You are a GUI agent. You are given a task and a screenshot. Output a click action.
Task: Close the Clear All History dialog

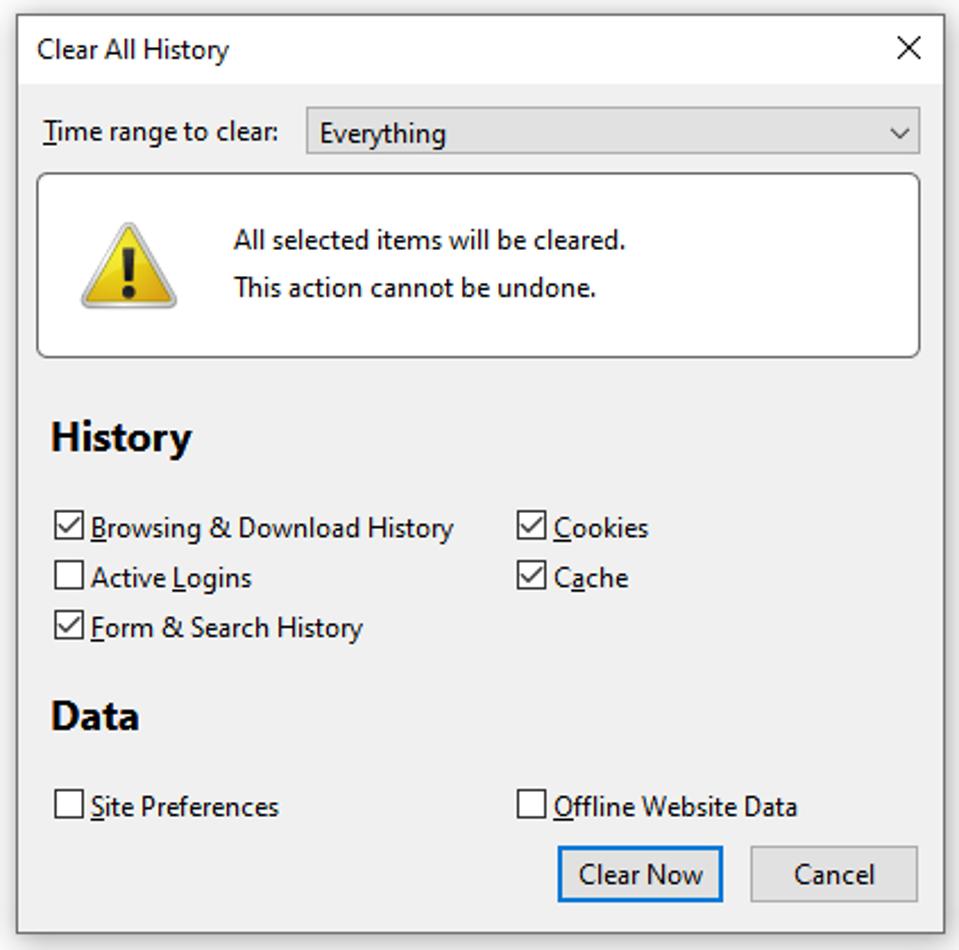click(x=908, y=48)
